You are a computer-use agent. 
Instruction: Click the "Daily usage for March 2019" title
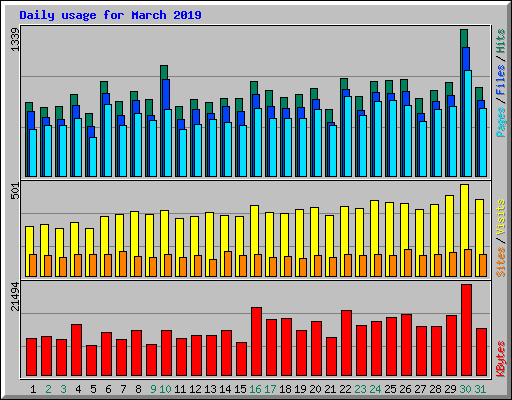click(x=110, y=15)
